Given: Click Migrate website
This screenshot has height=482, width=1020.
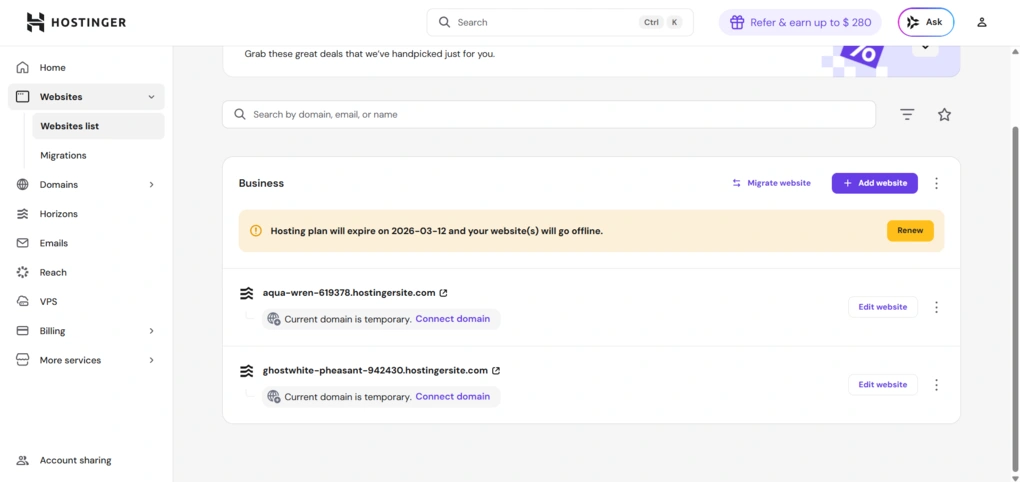Looking at the screenshot, I should coord(772,183).
